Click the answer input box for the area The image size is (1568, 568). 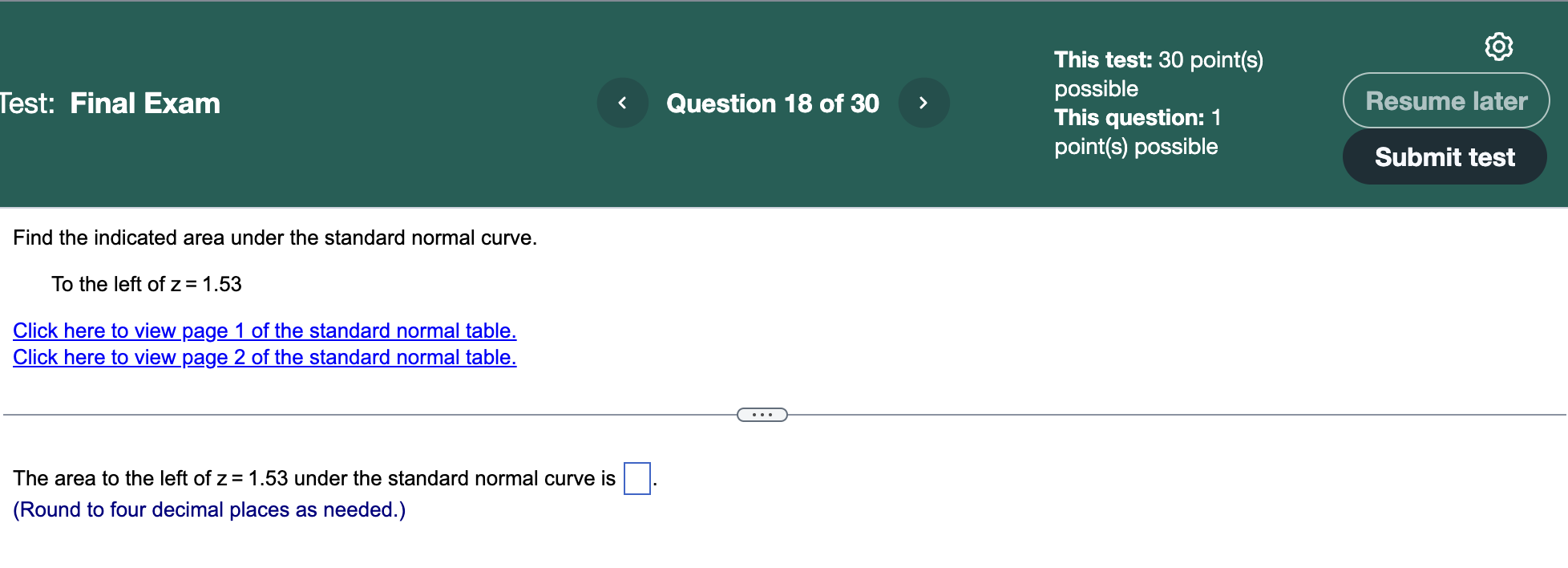click(636, 477)
